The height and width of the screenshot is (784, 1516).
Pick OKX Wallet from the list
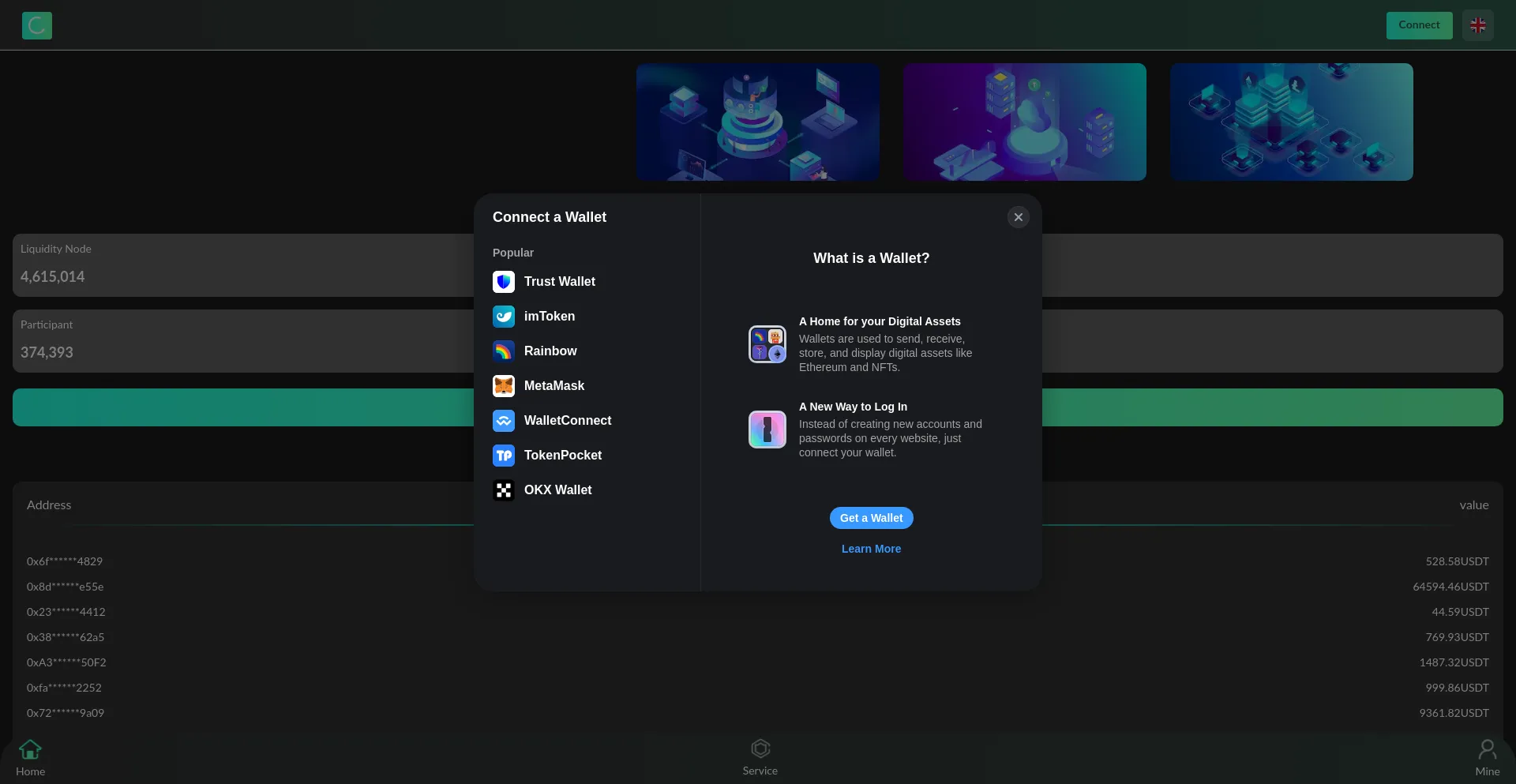tap(587, 490)
